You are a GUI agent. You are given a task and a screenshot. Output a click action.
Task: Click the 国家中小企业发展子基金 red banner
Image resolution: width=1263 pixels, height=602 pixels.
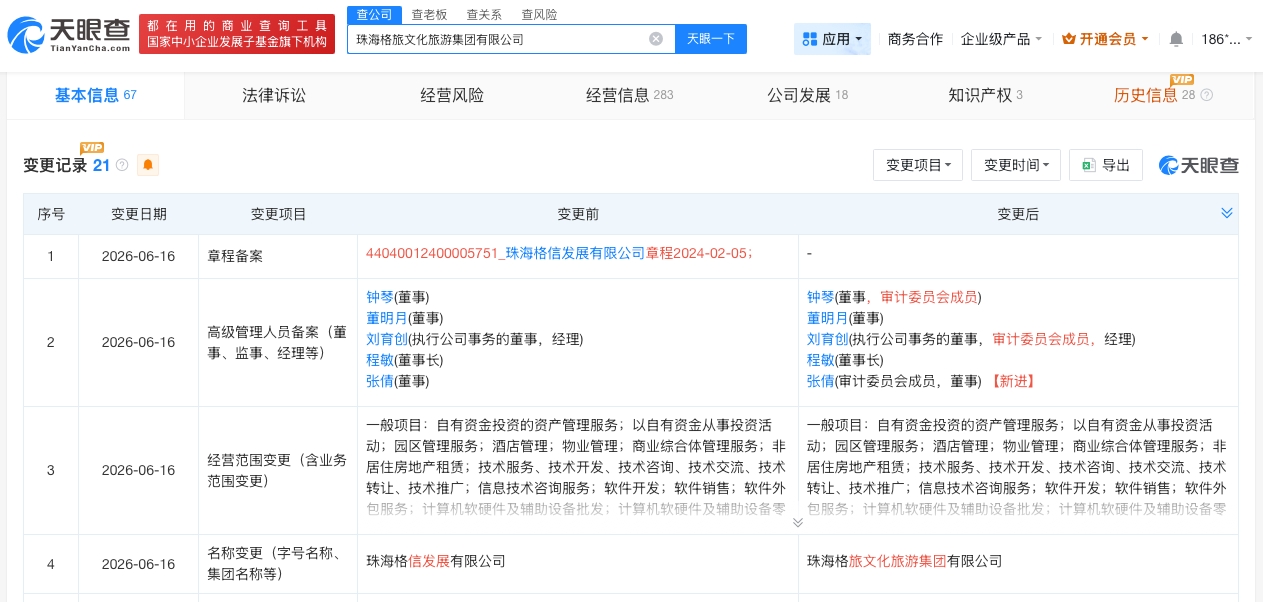pyautogui.click(x=237, y=34)
